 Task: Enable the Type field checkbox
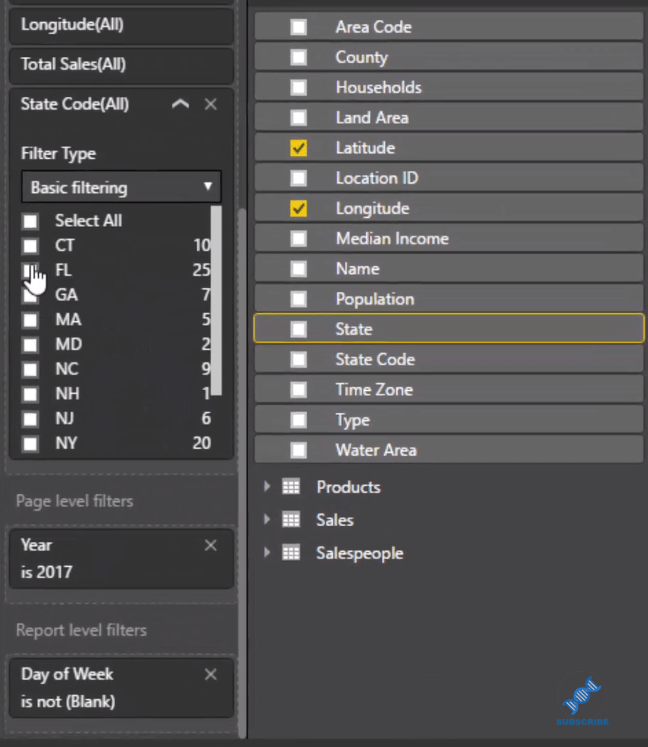(x=299, y=420)
